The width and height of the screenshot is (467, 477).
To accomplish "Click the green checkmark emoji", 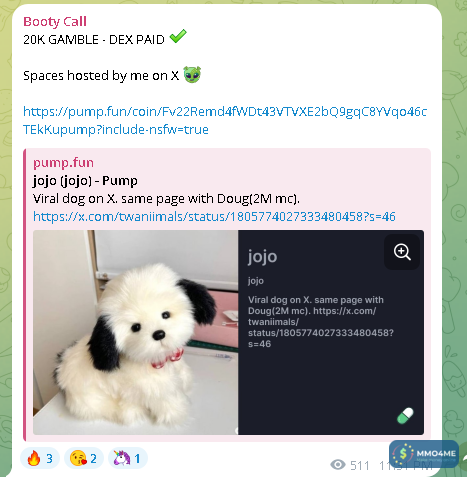I will [x=178, y=37].
